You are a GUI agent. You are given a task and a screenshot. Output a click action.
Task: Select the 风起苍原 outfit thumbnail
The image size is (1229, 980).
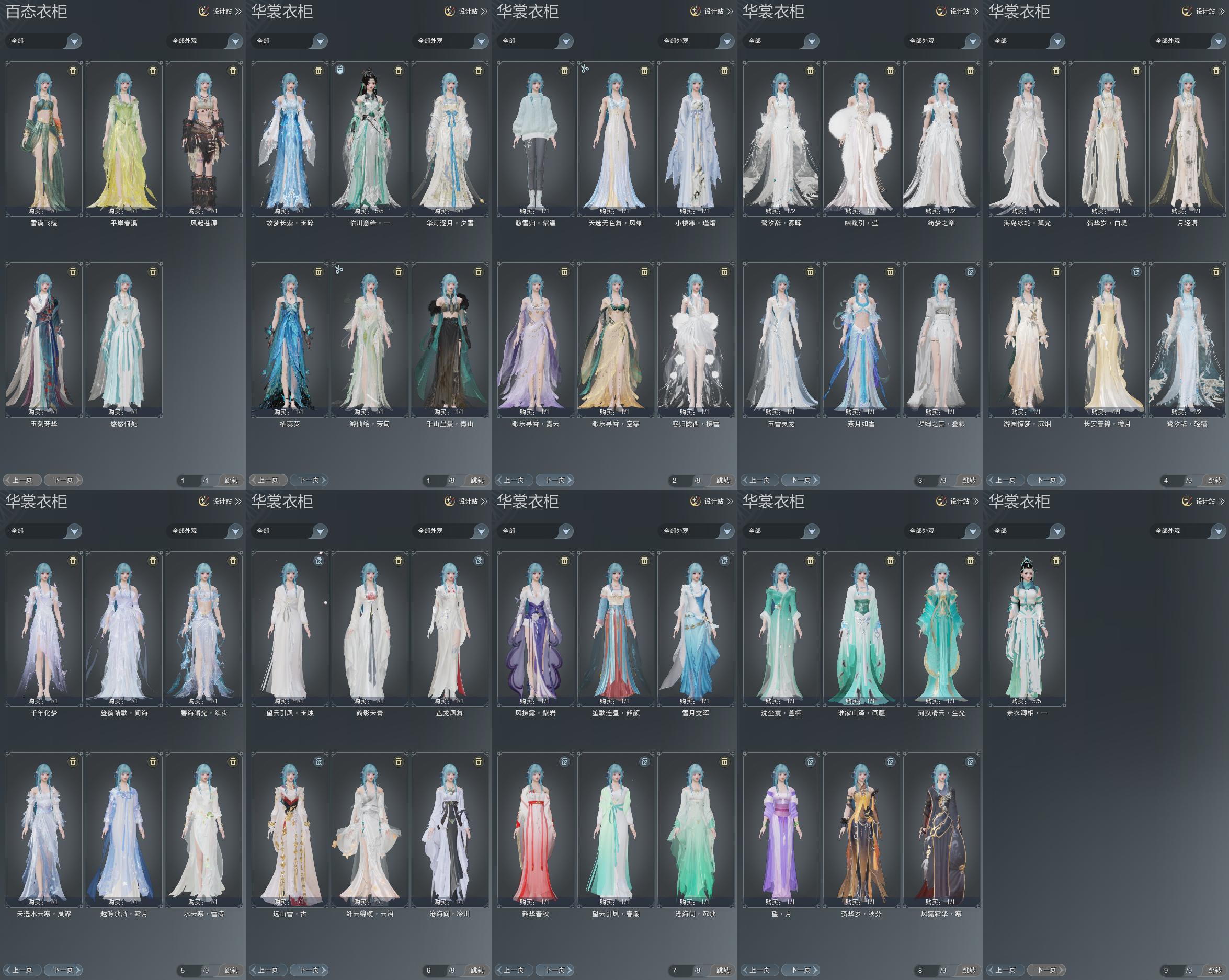(204, 140)
